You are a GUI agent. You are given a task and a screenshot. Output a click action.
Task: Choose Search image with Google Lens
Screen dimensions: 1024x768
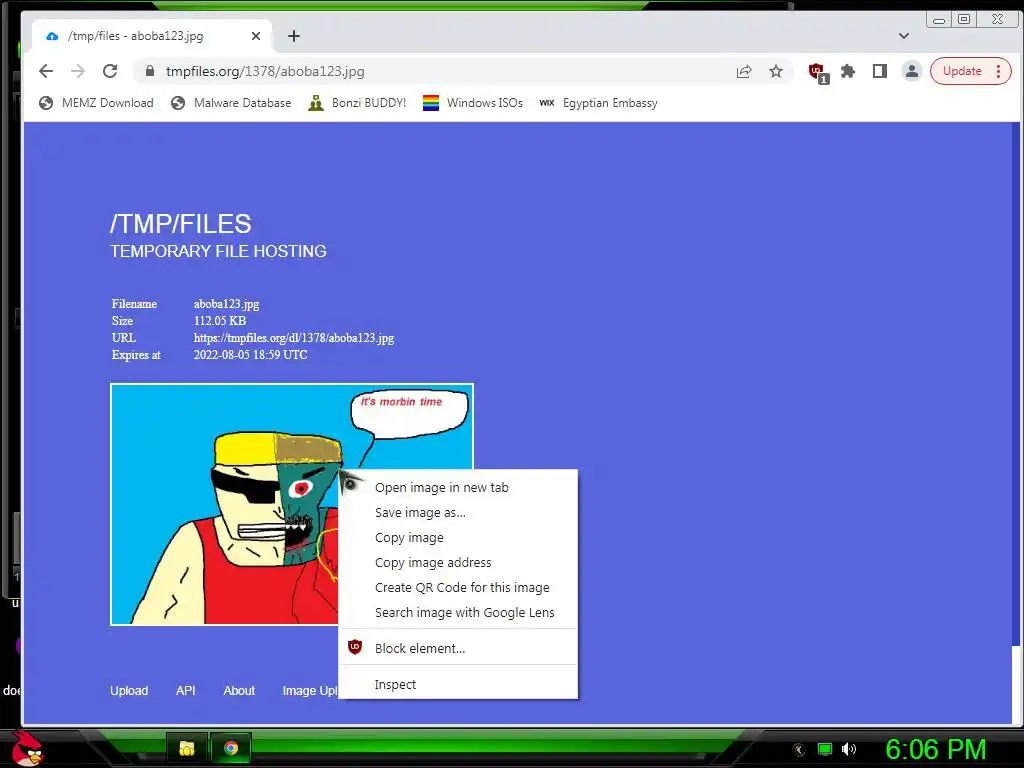[x=458, y=613]
